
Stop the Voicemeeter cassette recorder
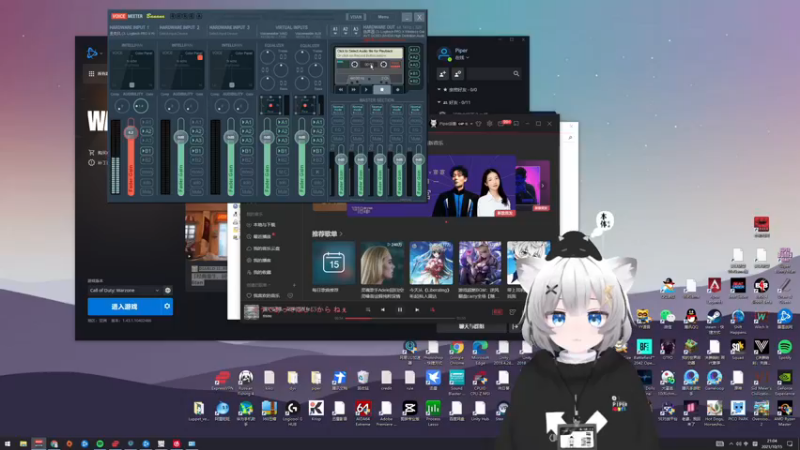[x=381, y=89]
